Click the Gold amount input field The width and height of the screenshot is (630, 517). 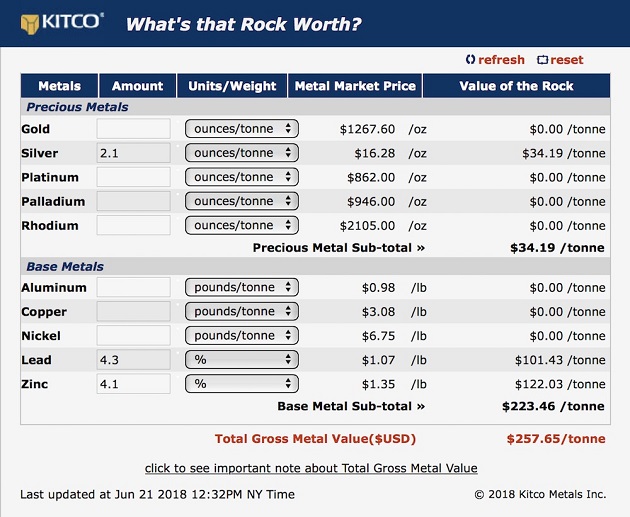tap(133, 129)
